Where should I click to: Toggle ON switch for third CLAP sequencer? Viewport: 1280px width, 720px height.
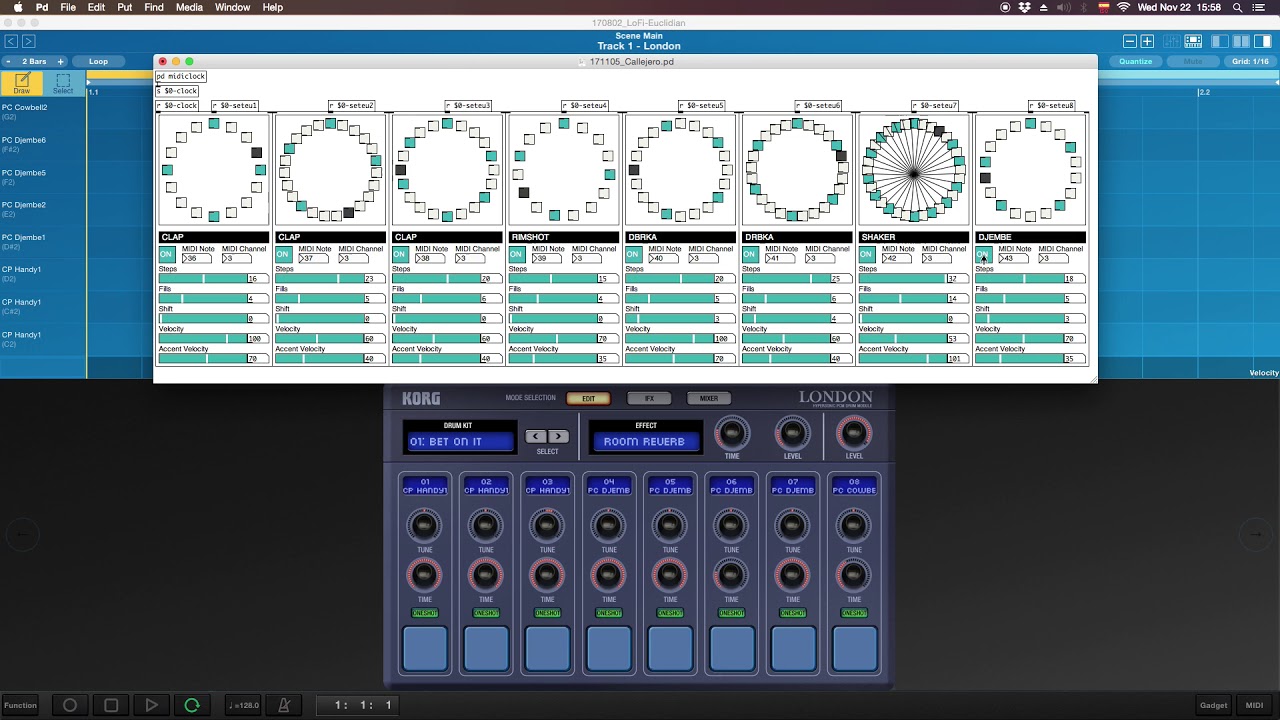[400, 254]
